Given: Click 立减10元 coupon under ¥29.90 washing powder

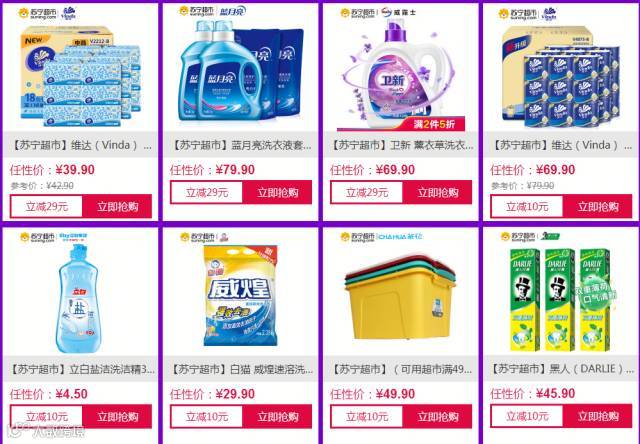Looking at the screenshot, I should point(207,417).
